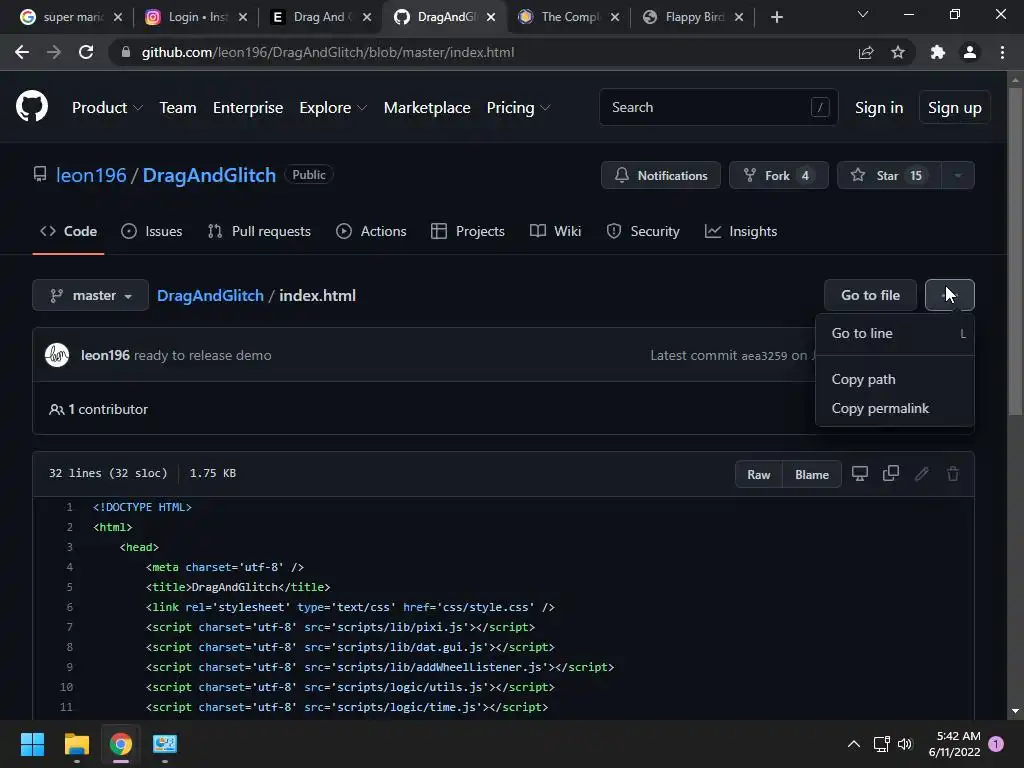1024x768 pixels.
Task: Click the pencil edit file icon
Action: pyautogui.click(x=921, y=474)
